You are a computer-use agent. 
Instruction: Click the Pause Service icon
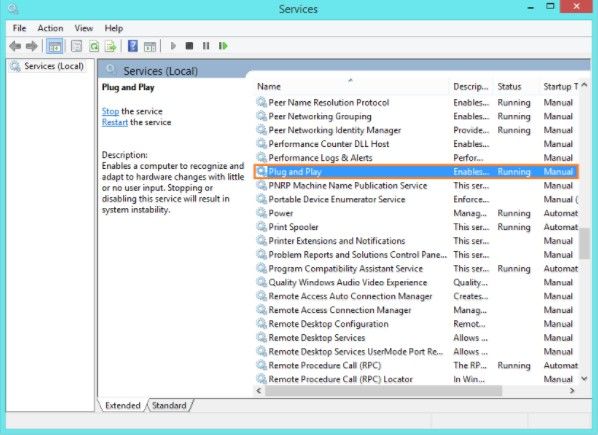206,46
